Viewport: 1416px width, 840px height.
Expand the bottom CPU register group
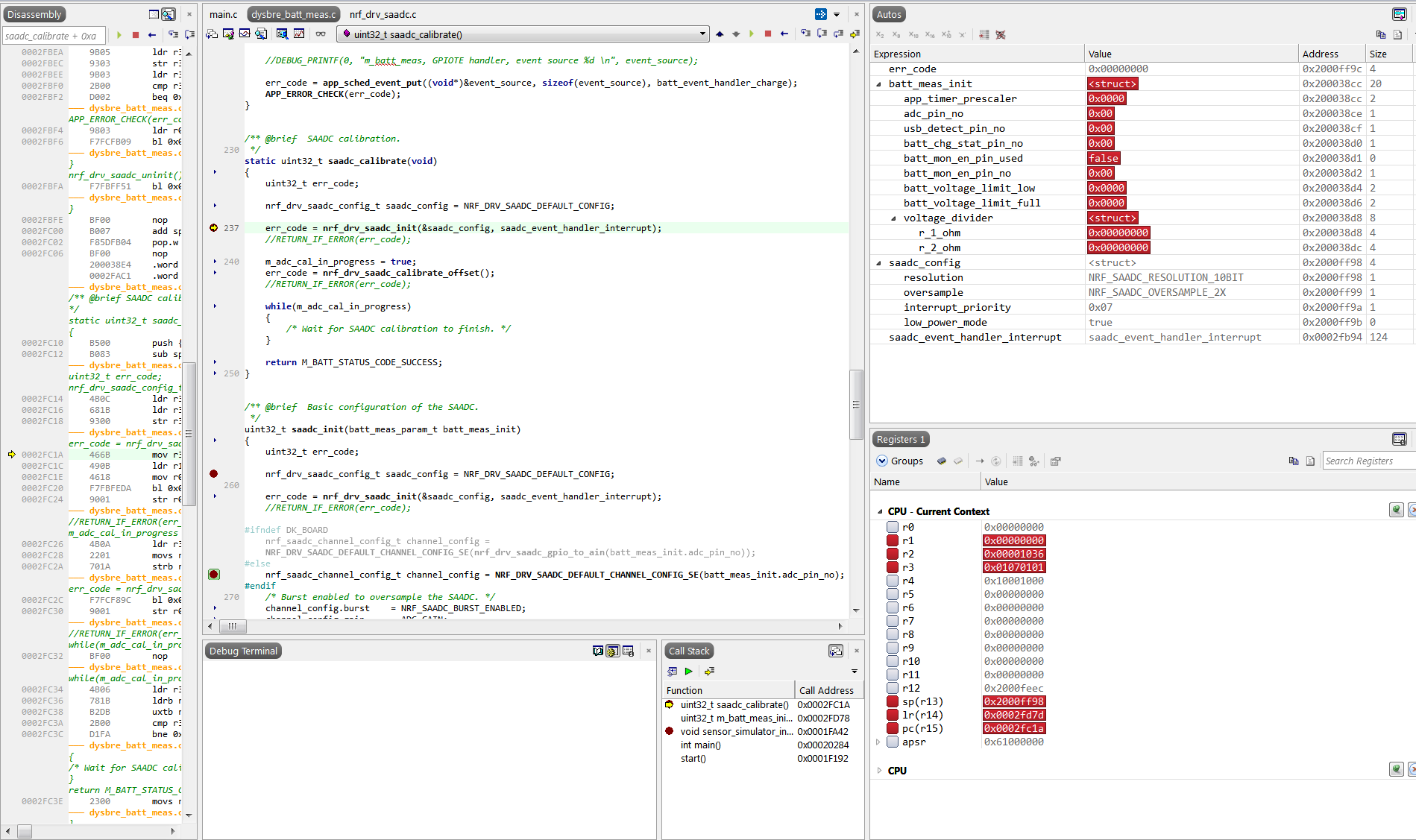coord(880,771)
